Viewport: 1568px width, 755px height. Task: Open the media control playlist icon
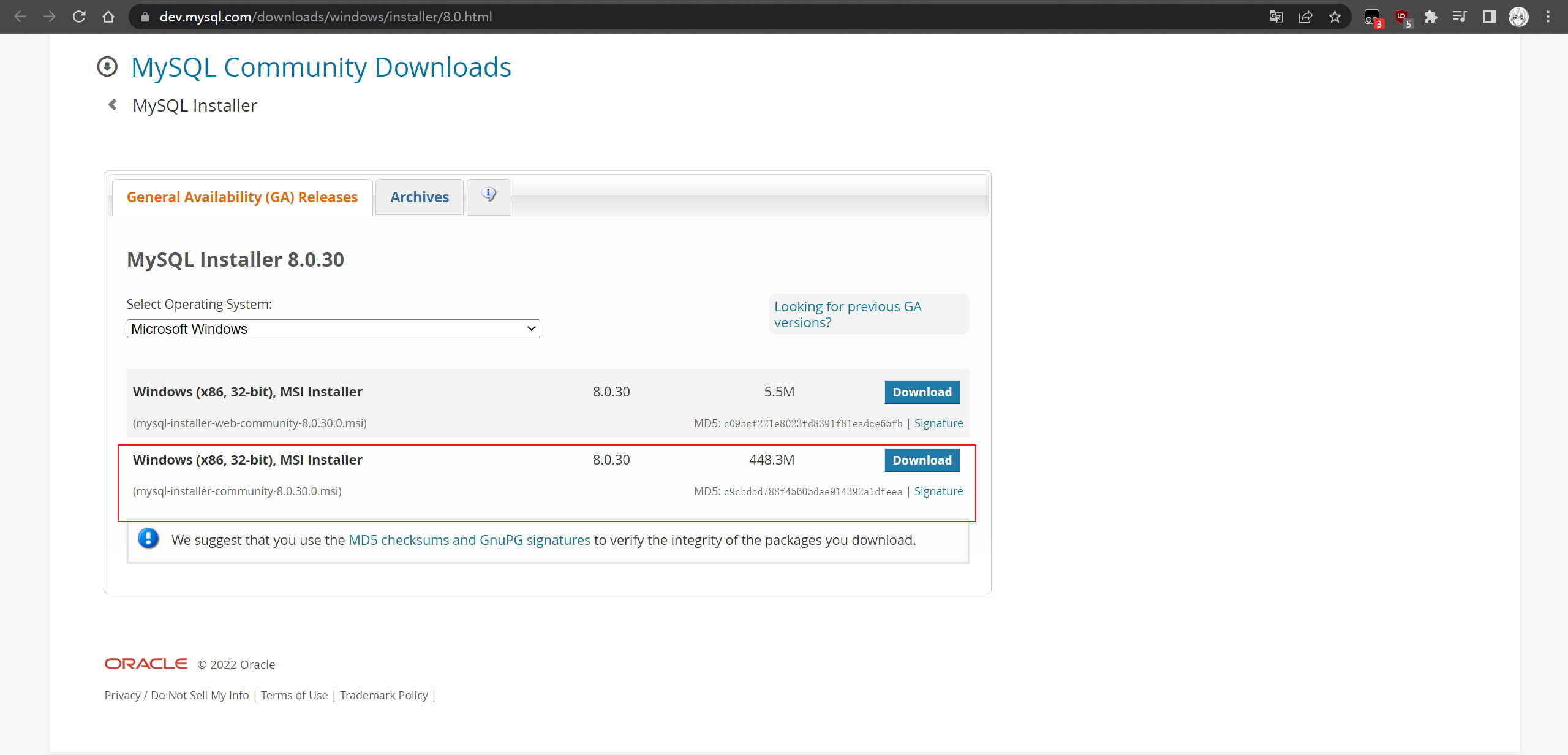[x=1460, y=17]
